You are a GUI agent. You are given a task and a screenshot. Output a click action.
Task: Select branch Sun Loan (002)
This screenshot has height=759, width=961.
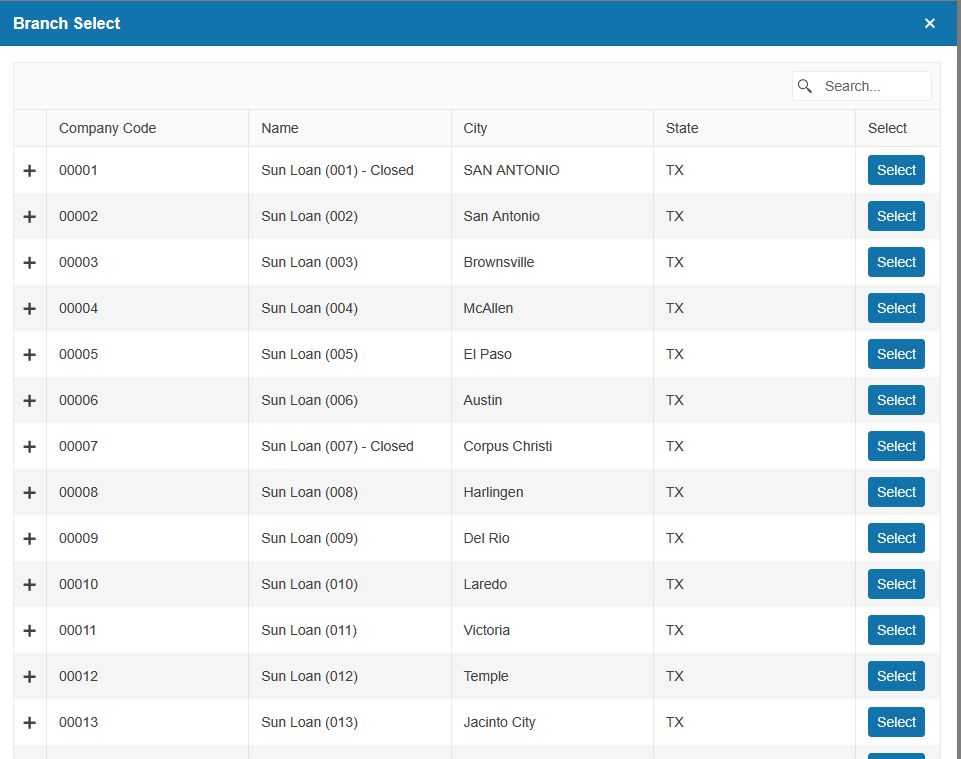click(896, 216)
